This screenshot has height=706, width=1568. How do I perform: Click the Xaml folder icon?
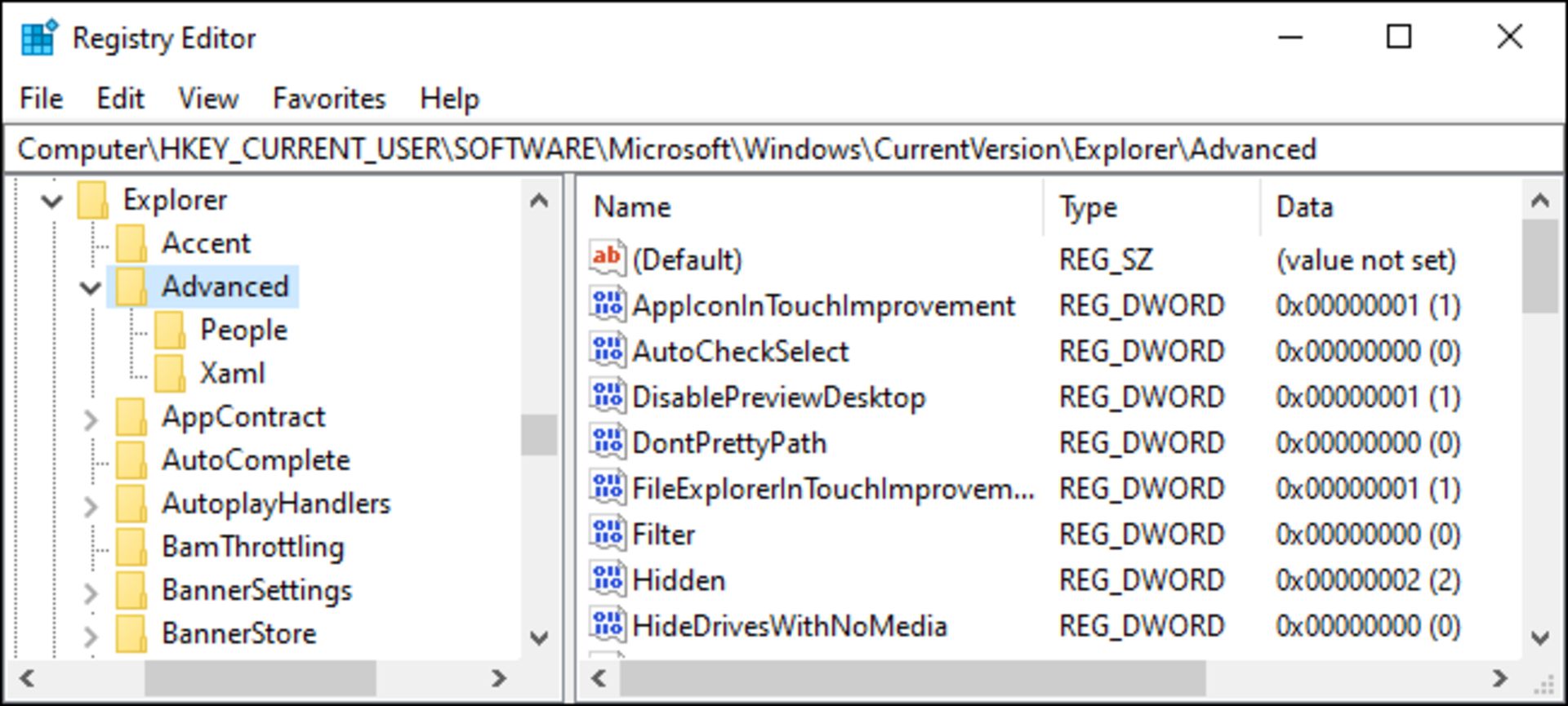coord(170,373)
